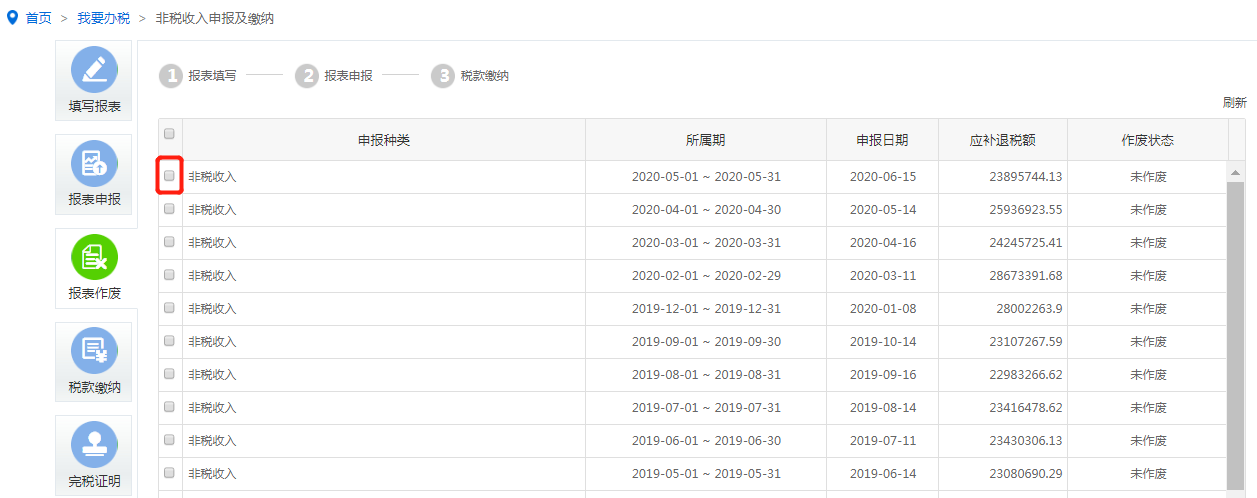Click the 申报日期 column header
The width and height of the screenshot is (1257, 498).
(x=882, y=140)
